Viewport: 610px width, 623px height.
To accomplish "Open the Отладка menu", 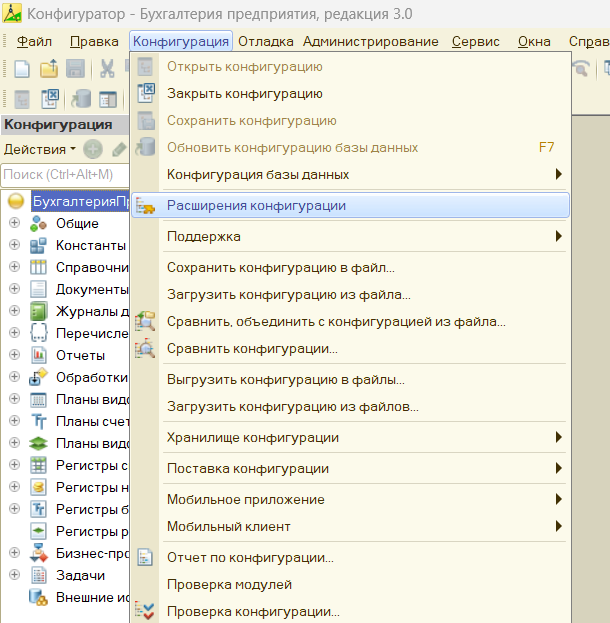I will point(266,42).
